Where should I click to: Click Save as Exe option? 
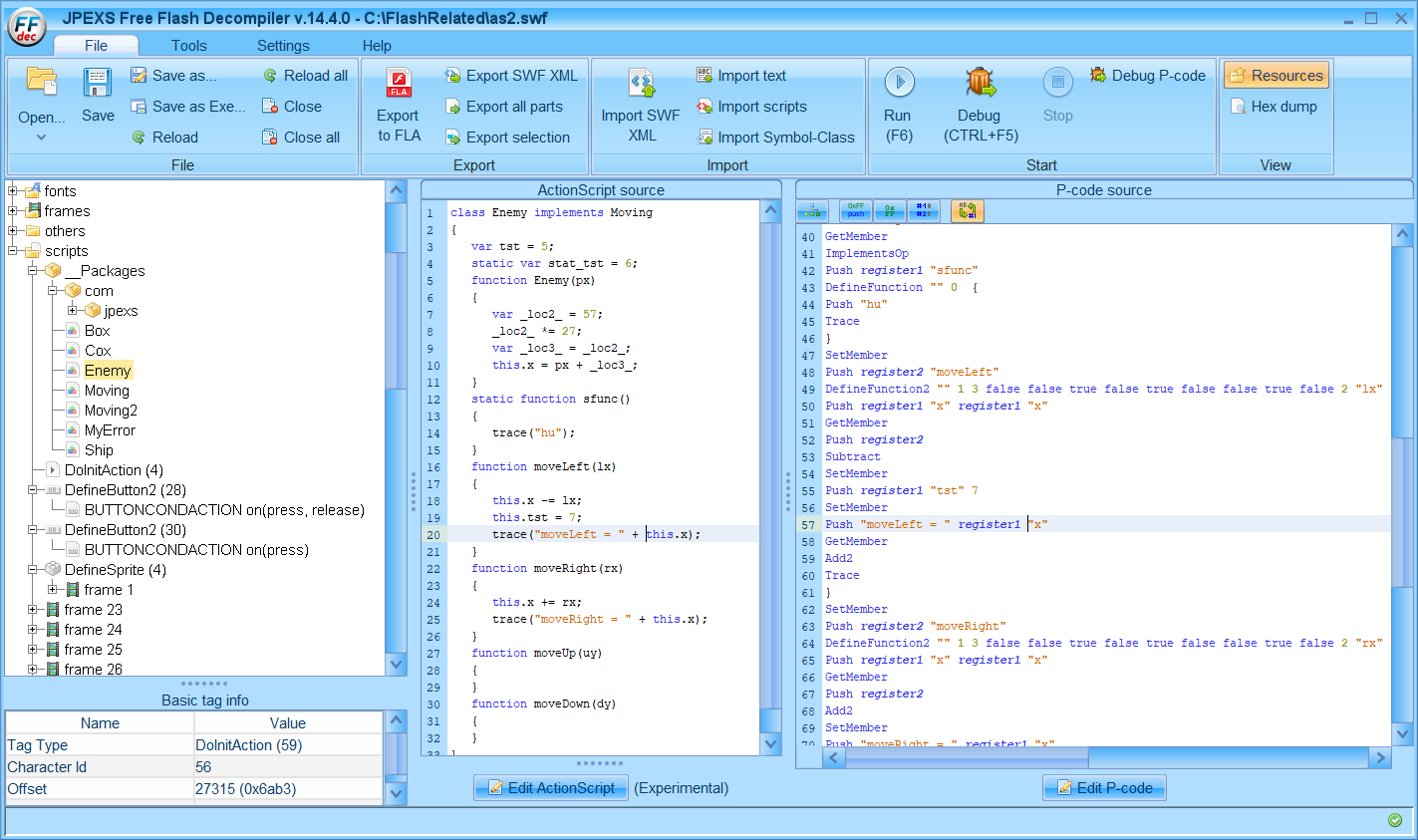coord(187,107)
